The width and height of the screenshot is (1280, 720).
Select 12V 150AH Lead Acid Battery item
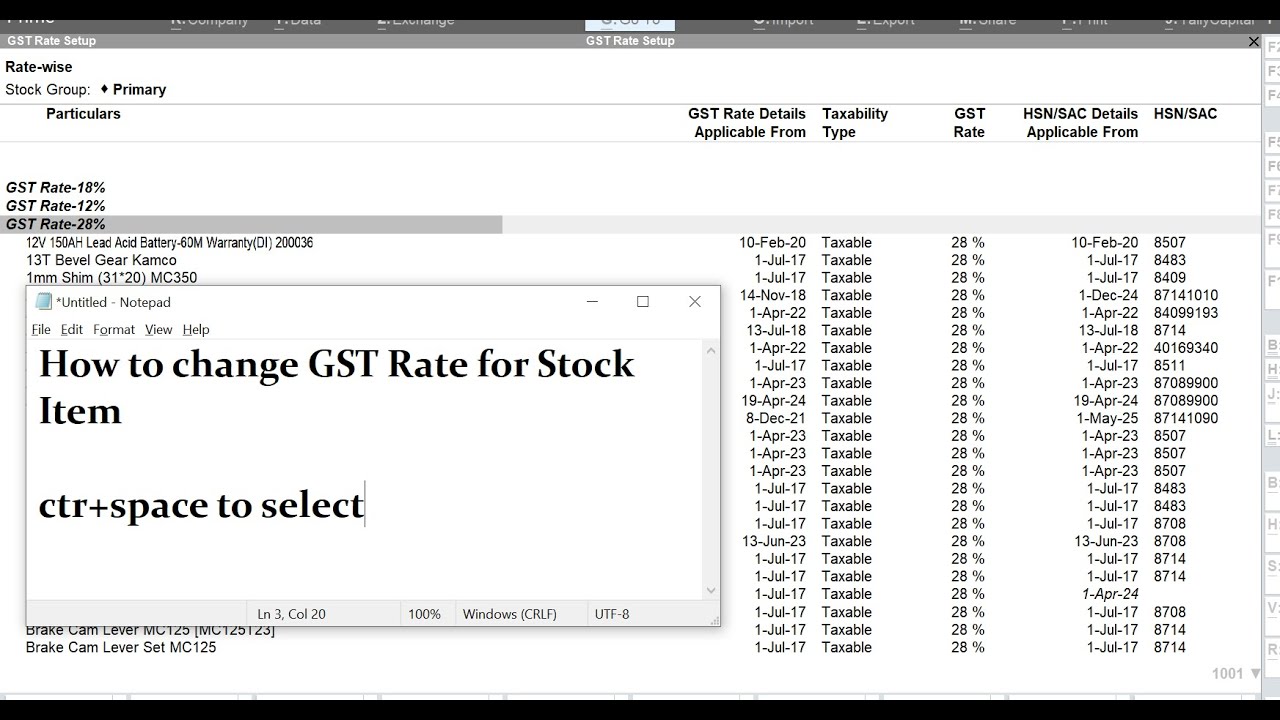pos(169,243)
